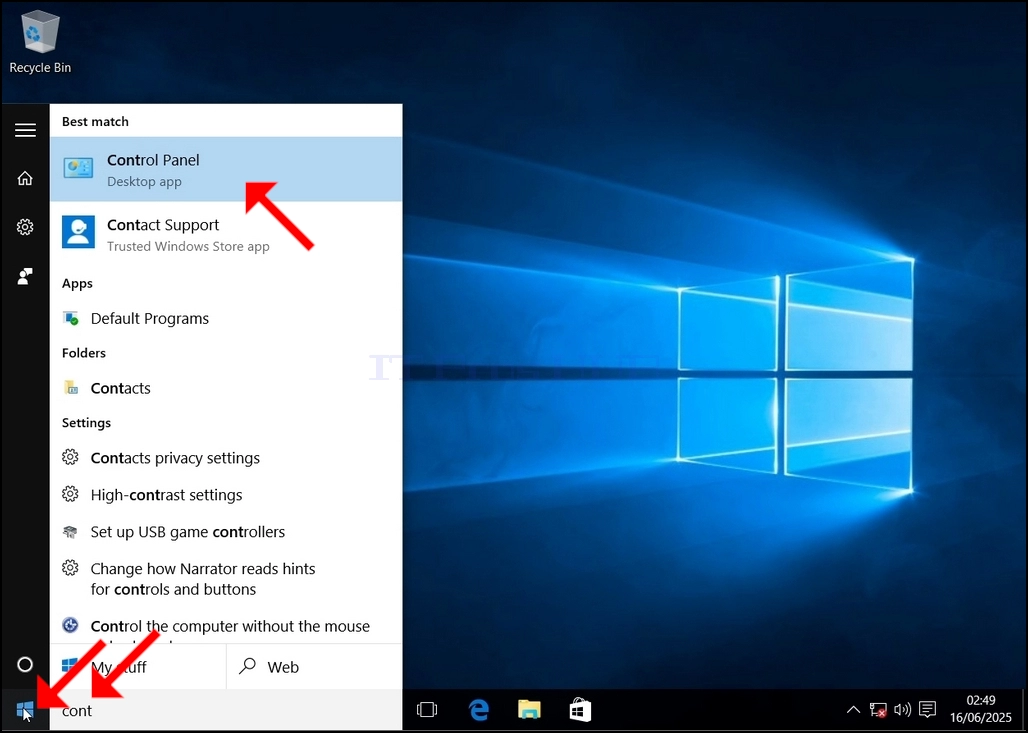Open High-contrast settings result
This screenshot has height=733, width=1028.
click(226, 495)
